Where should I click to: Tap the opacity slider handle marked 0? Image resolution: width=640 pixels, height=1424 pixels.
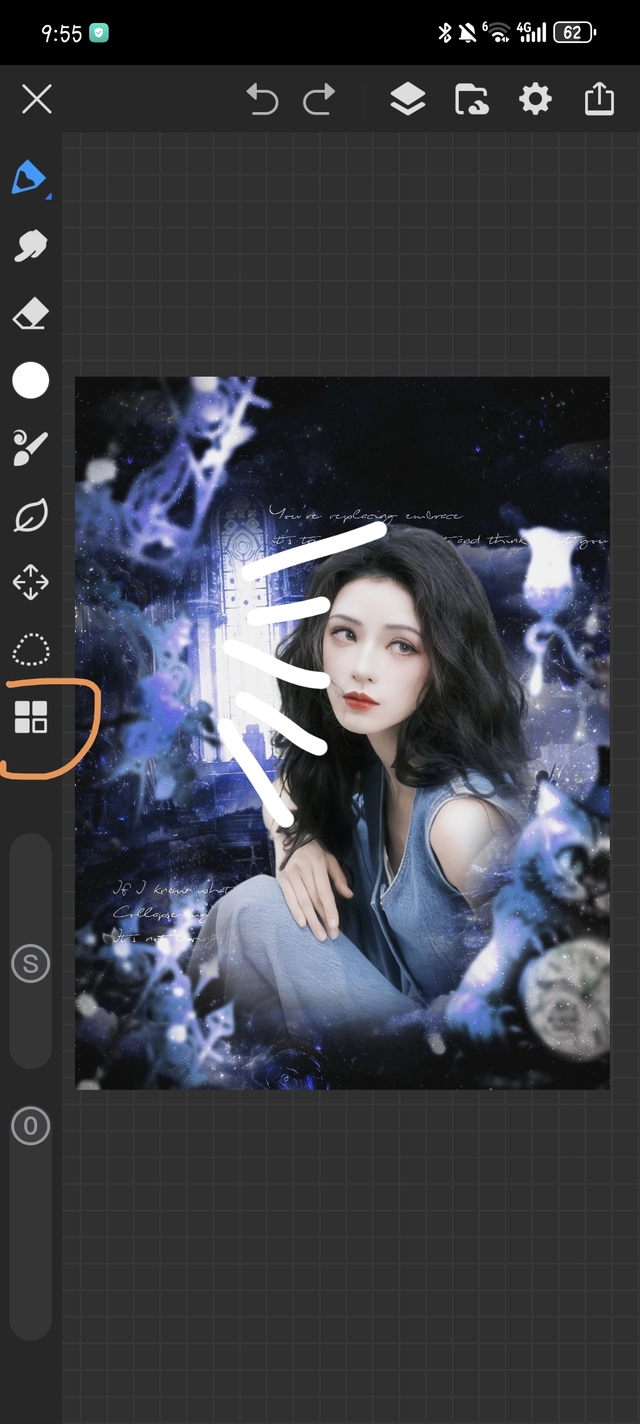tap(30, 1127)
